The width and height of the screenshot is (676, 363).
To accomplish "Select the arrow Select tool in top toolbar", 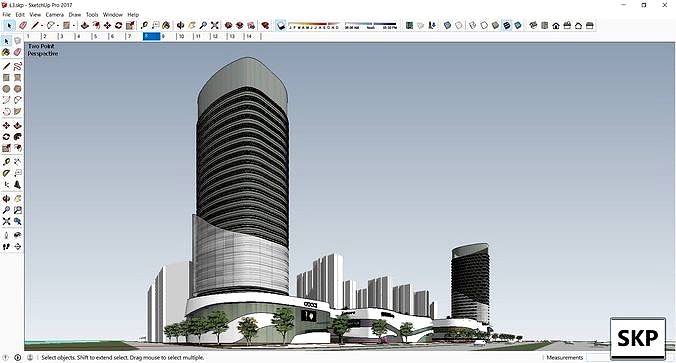I will tap(9, 26).
